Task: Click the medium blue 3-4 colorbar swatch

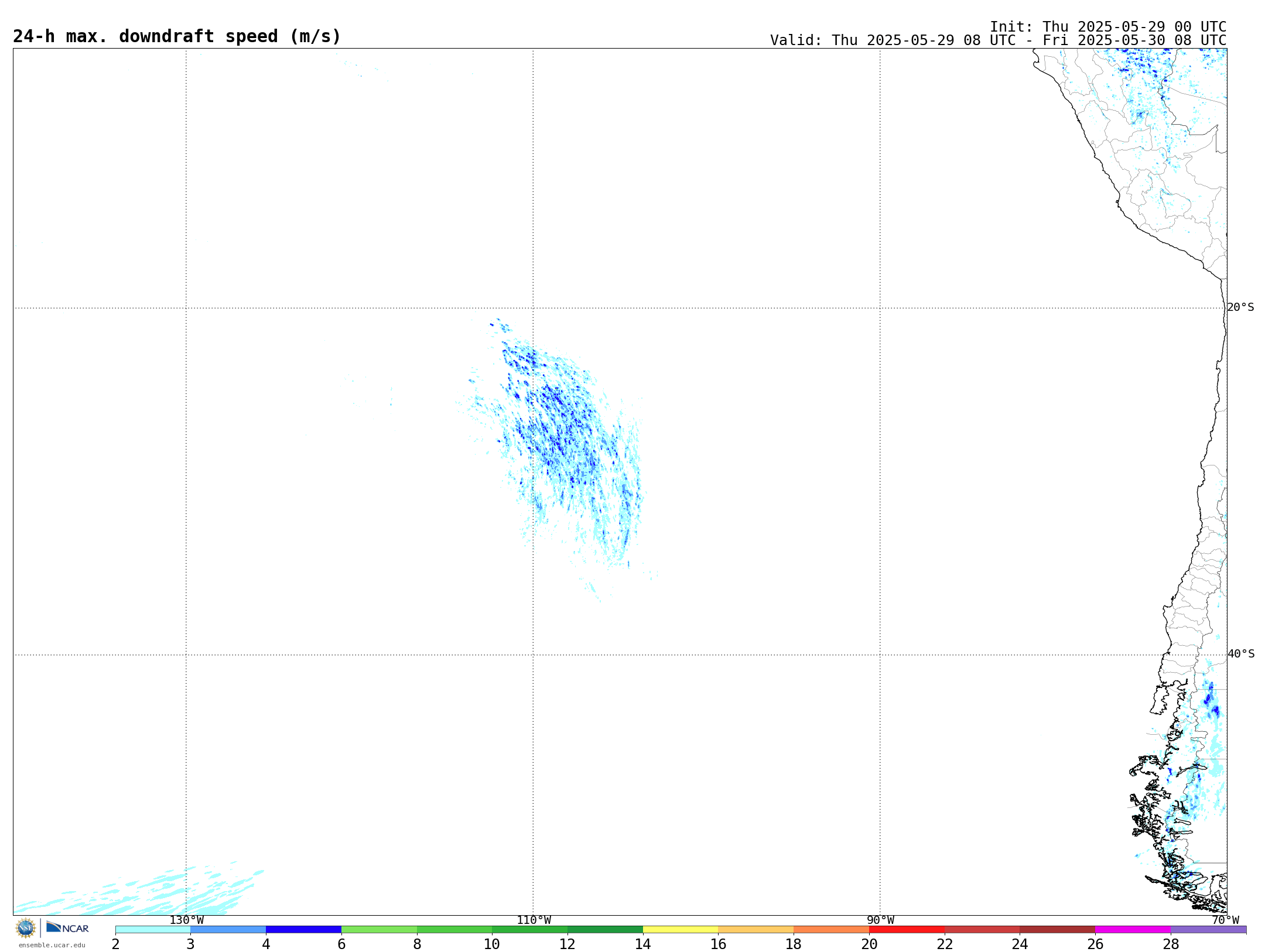Action: click(x=228, y=930)
